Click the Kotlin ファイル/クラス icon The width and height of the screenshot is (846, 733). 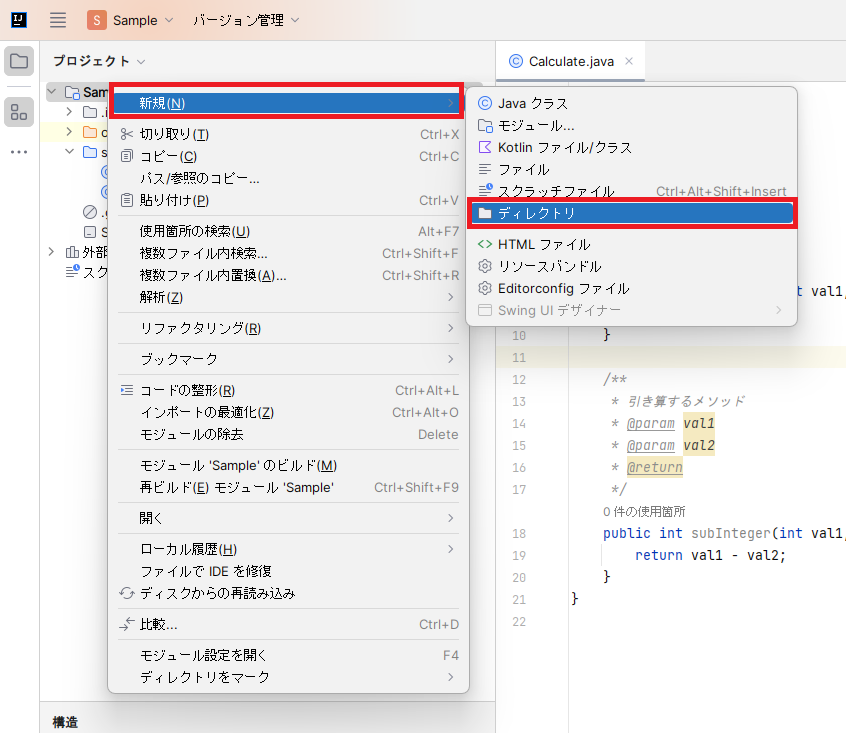484,147
